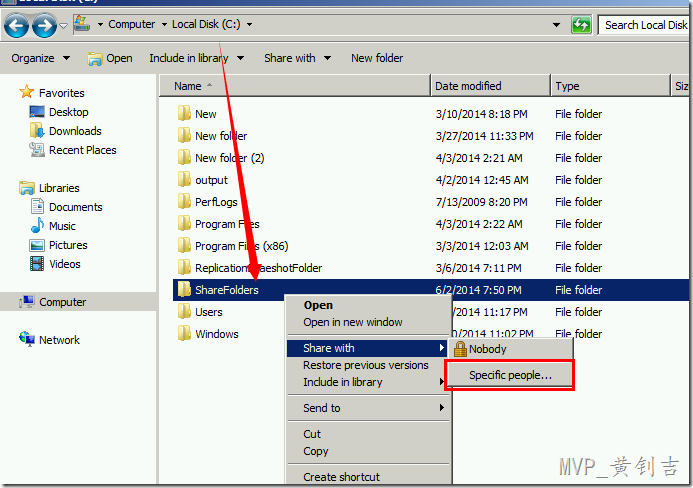693x488 pixels.
Task: Click the Search Local Disk field
Action: click(645, 25)
